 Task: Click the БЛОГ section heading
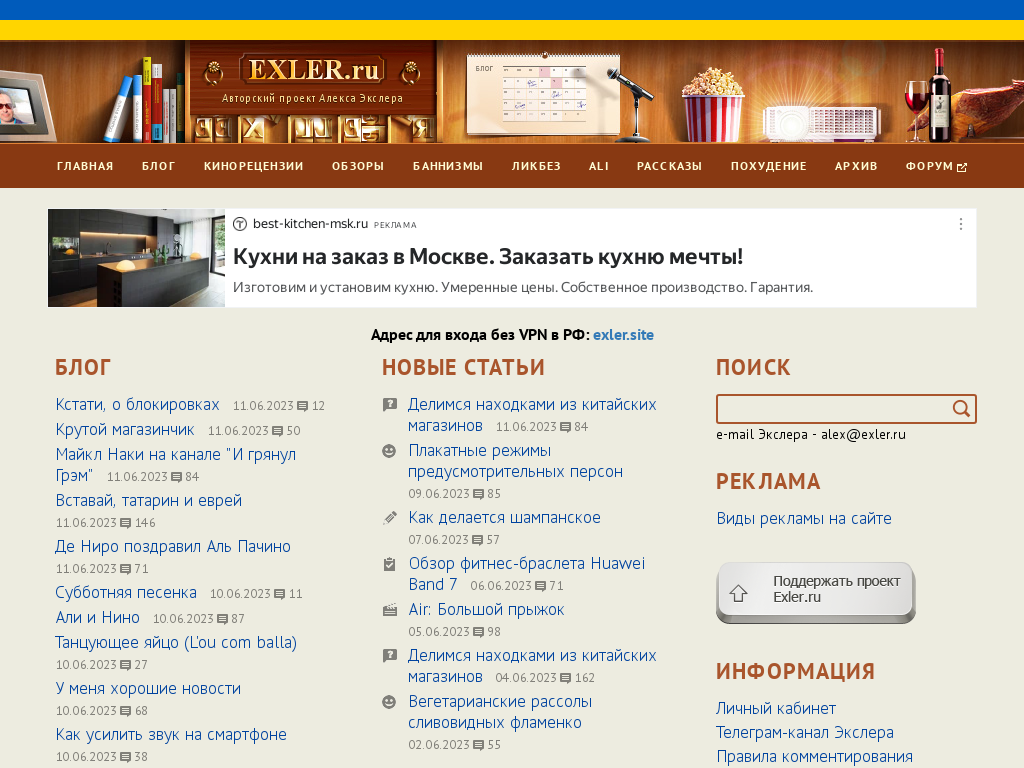83,368
